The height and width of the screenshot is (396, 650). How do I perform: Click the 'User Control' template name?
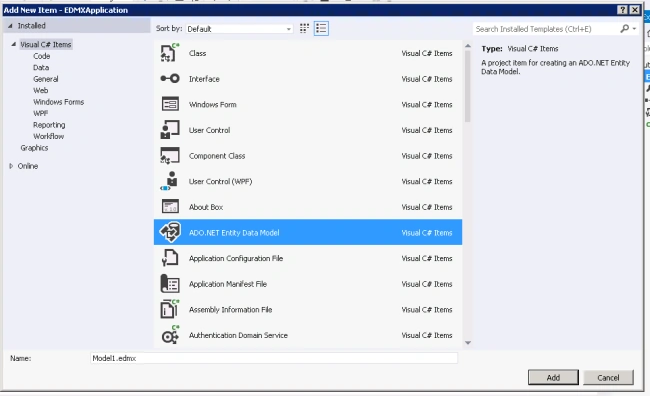[209, 130]
